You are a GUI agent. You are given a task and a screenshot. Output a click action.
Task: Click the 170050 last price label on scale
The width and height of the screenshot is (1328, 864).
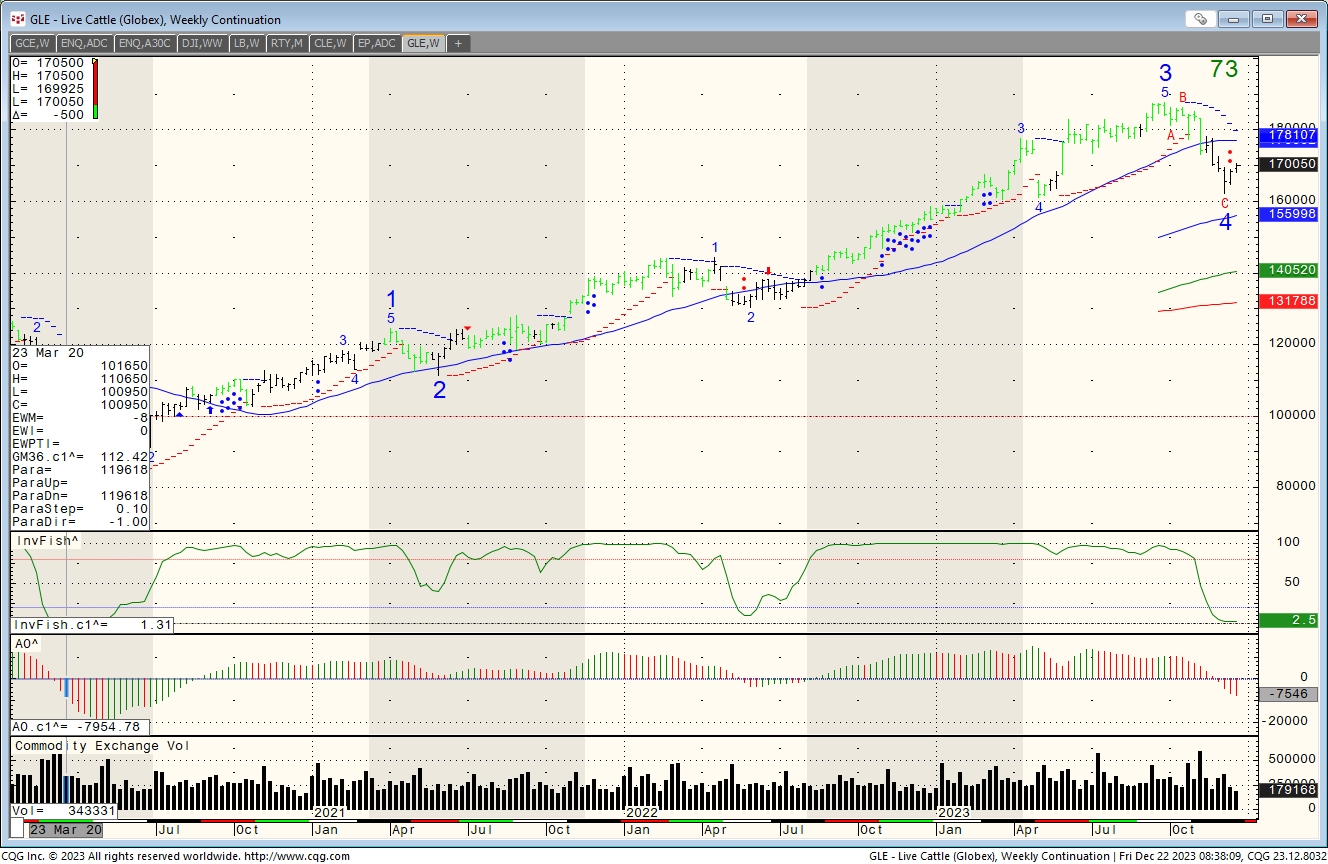pos(1290,164)
